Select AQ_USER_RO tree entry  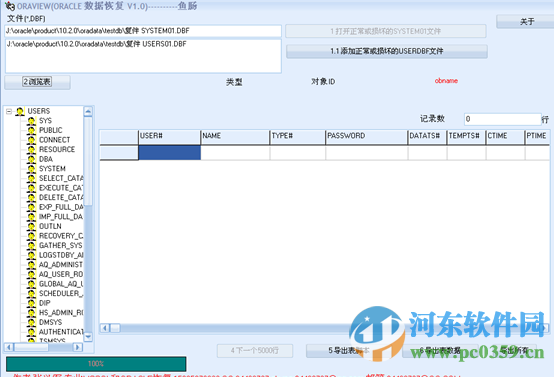point(61,274)
